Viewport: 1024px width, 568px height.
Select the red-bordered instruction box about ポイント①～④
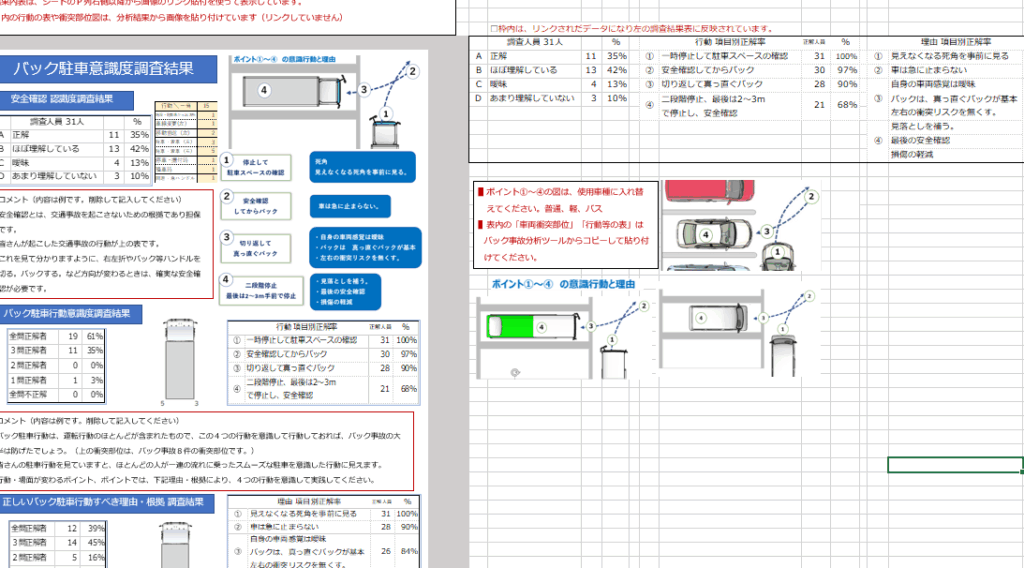(566, 226)
